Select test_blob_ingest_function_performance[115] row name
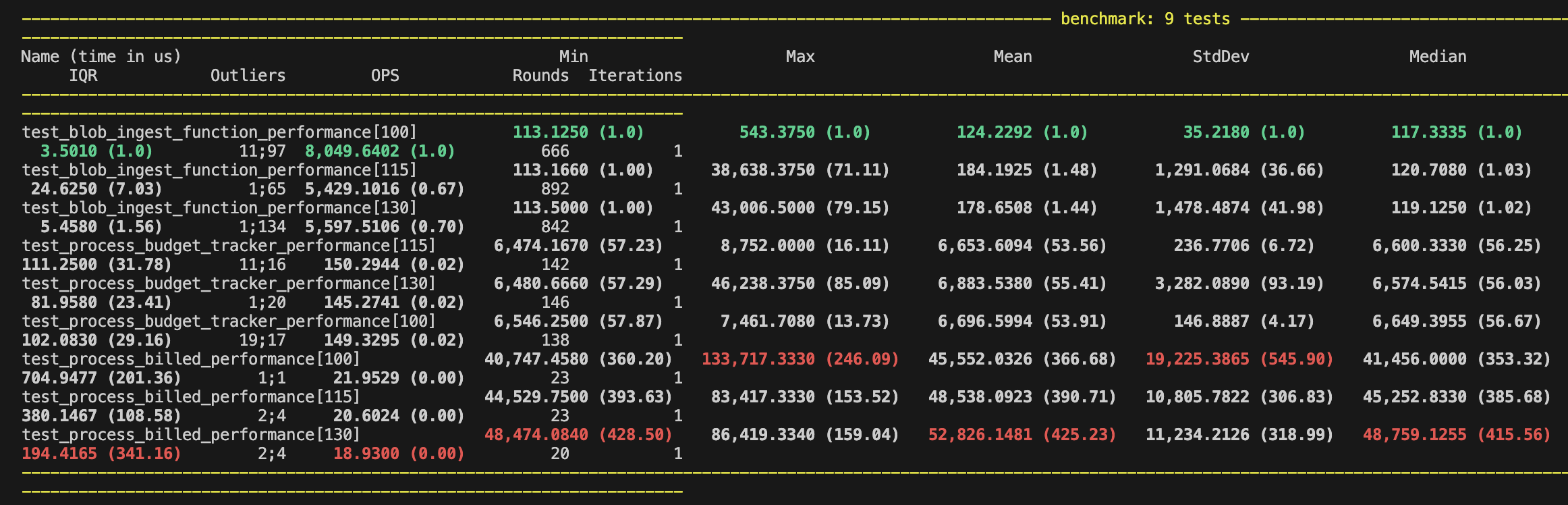 point(219,170)
